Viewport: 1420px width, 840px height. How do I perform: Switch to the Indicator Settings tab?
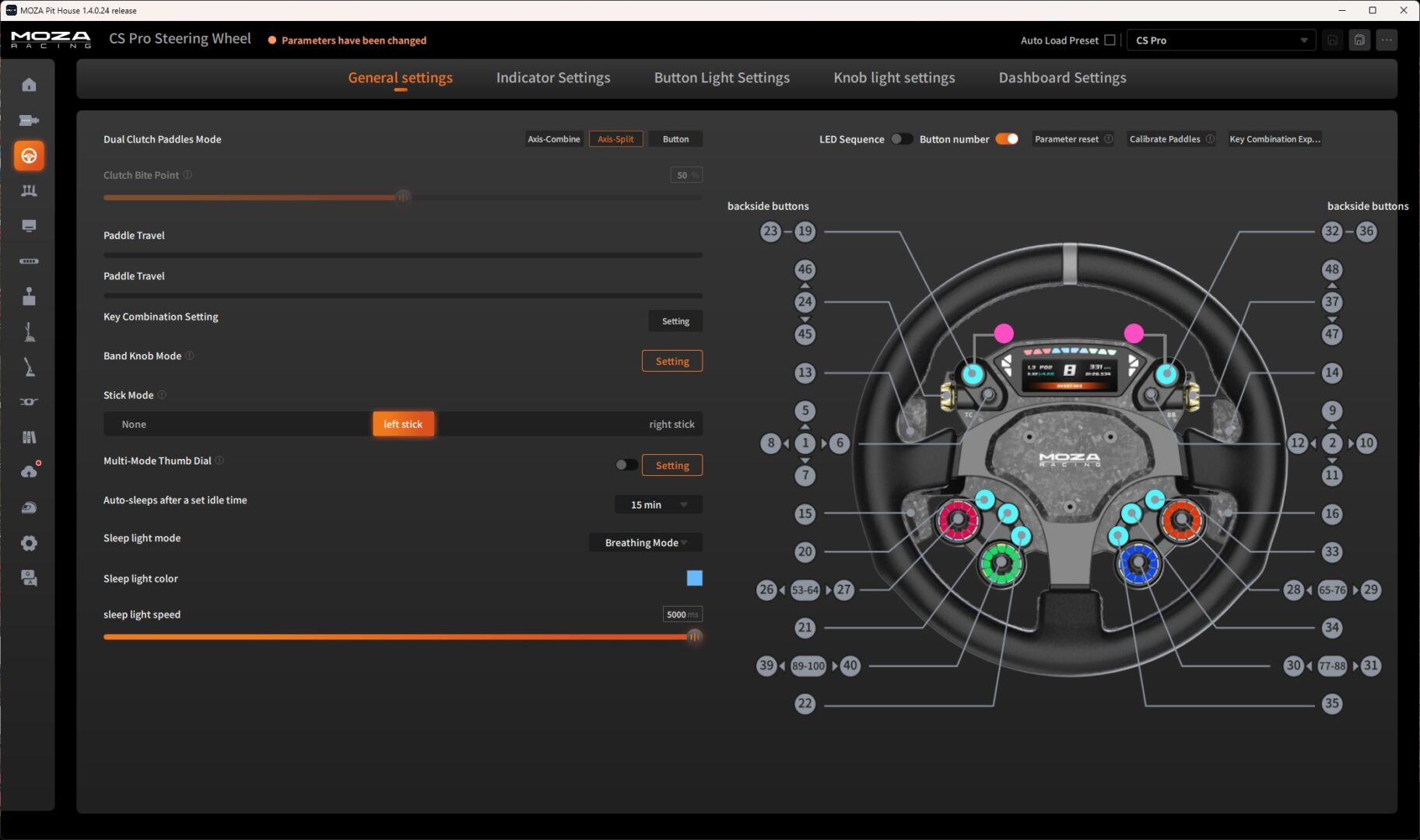(x=553, y=78)
